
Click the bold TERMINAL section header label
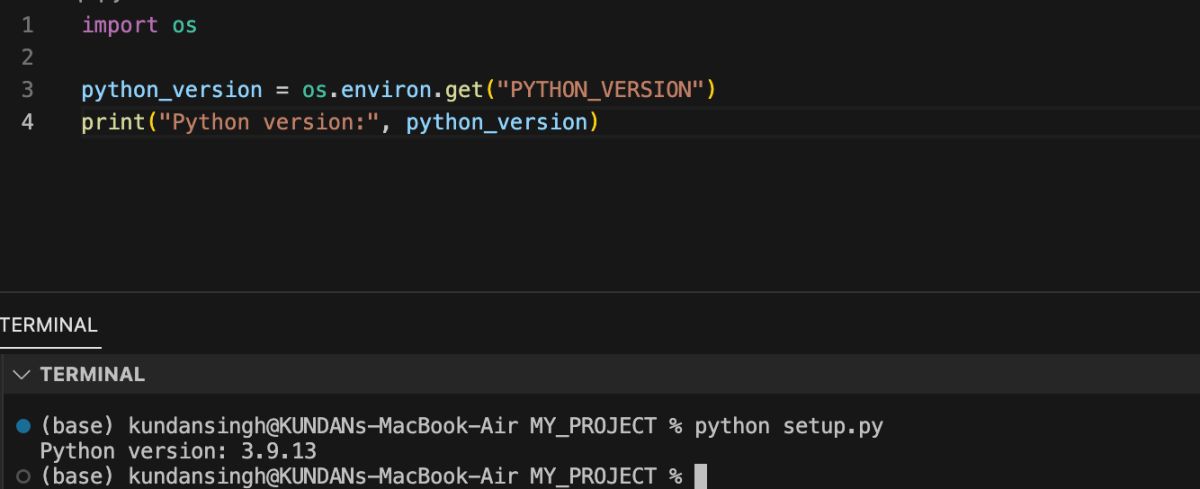[x=92, y=375]
